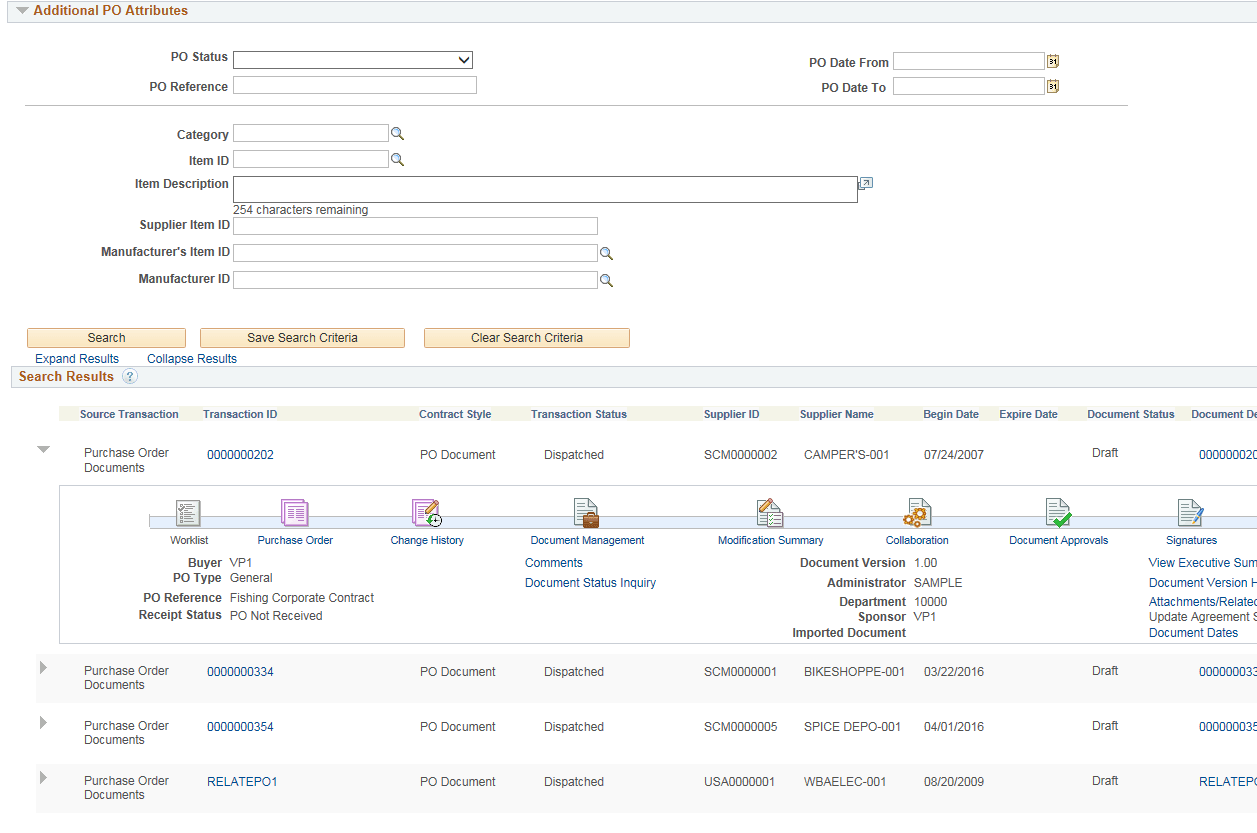View the Modification Summary icon
Image resolution: width=1257 pixels, height=833 pixels.
click(x=770, y=513)
